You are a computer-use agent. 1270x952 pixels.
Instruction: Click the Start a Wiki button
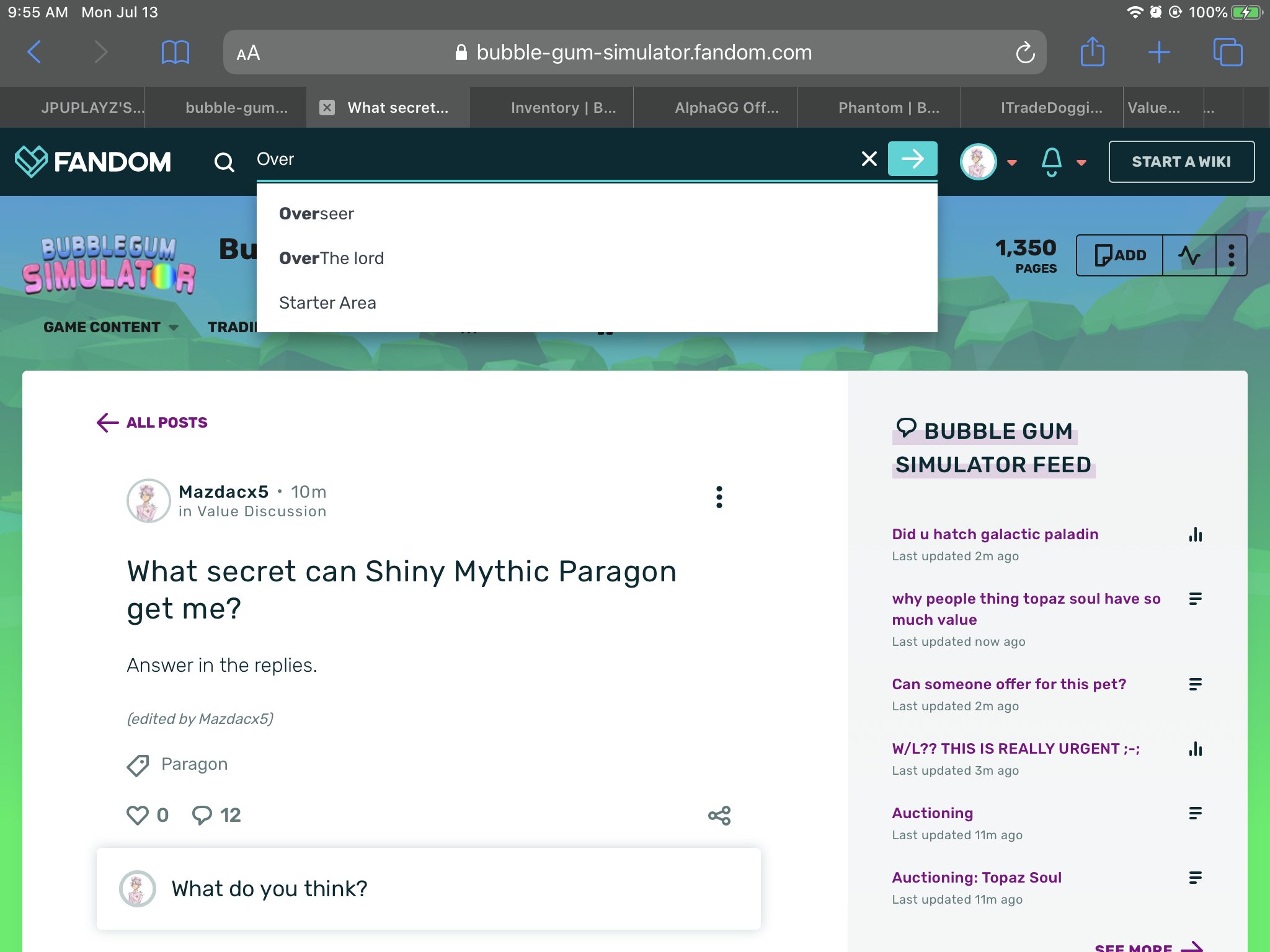click(1181, 162)
